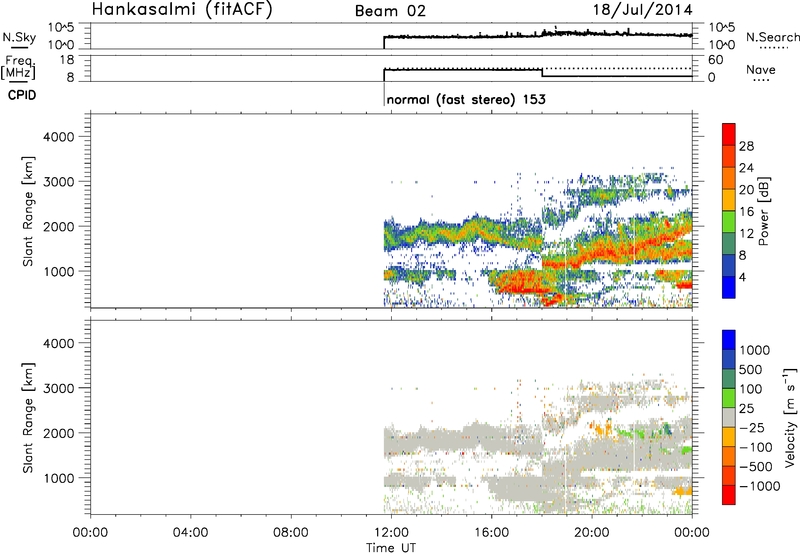Click the 4 label on Power colorbar

coord(742,277)
